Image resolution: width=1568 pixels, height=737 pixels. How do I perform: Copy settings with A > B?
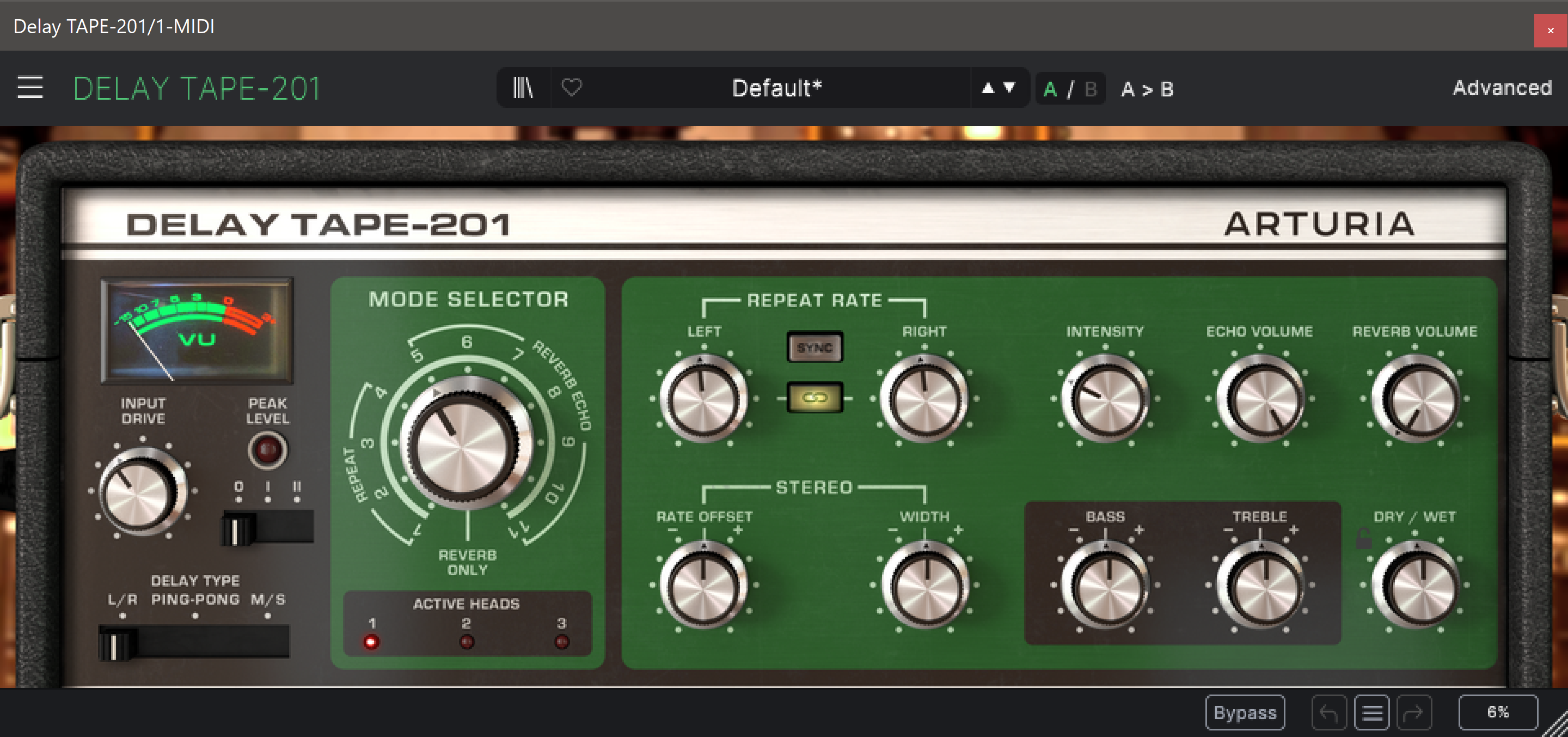point(1147,89)
